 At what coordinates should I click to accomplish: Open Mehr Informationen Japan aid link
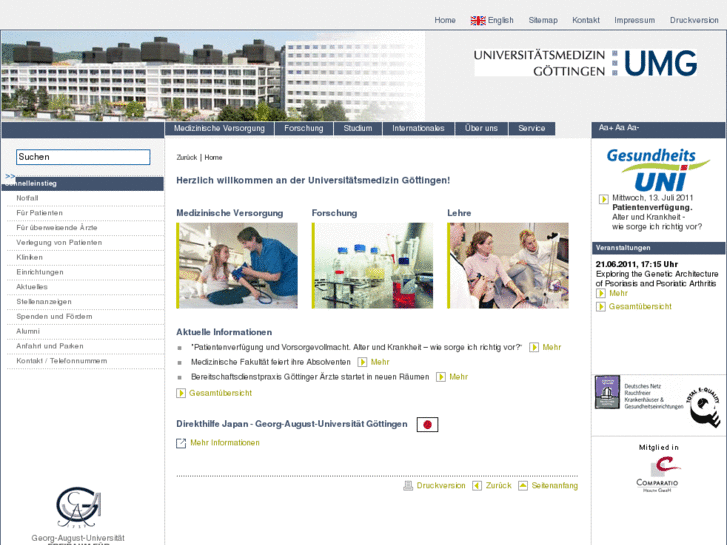pos(225,443)
